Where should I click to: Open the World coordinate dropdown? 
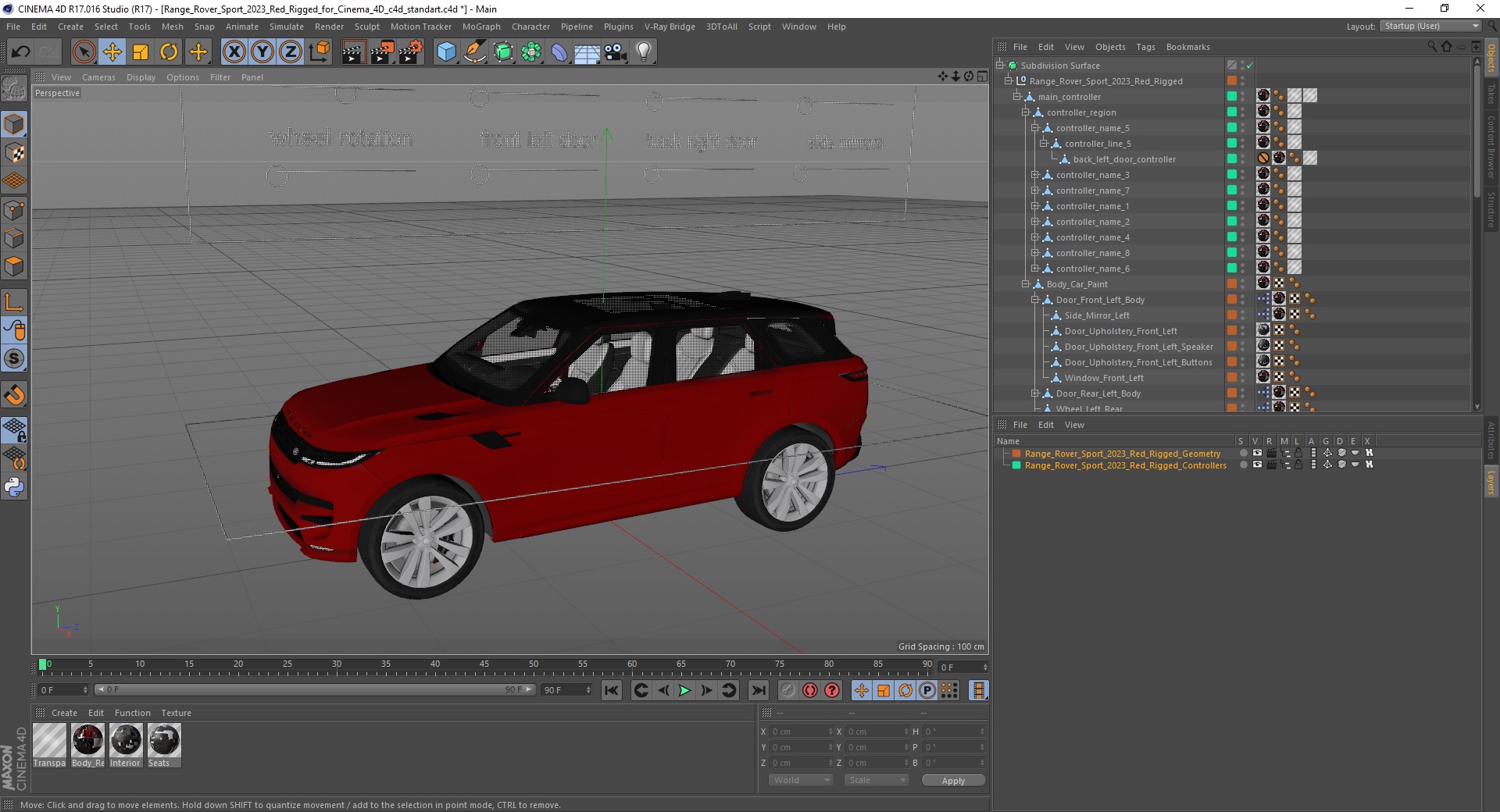(x=801, y=780)
